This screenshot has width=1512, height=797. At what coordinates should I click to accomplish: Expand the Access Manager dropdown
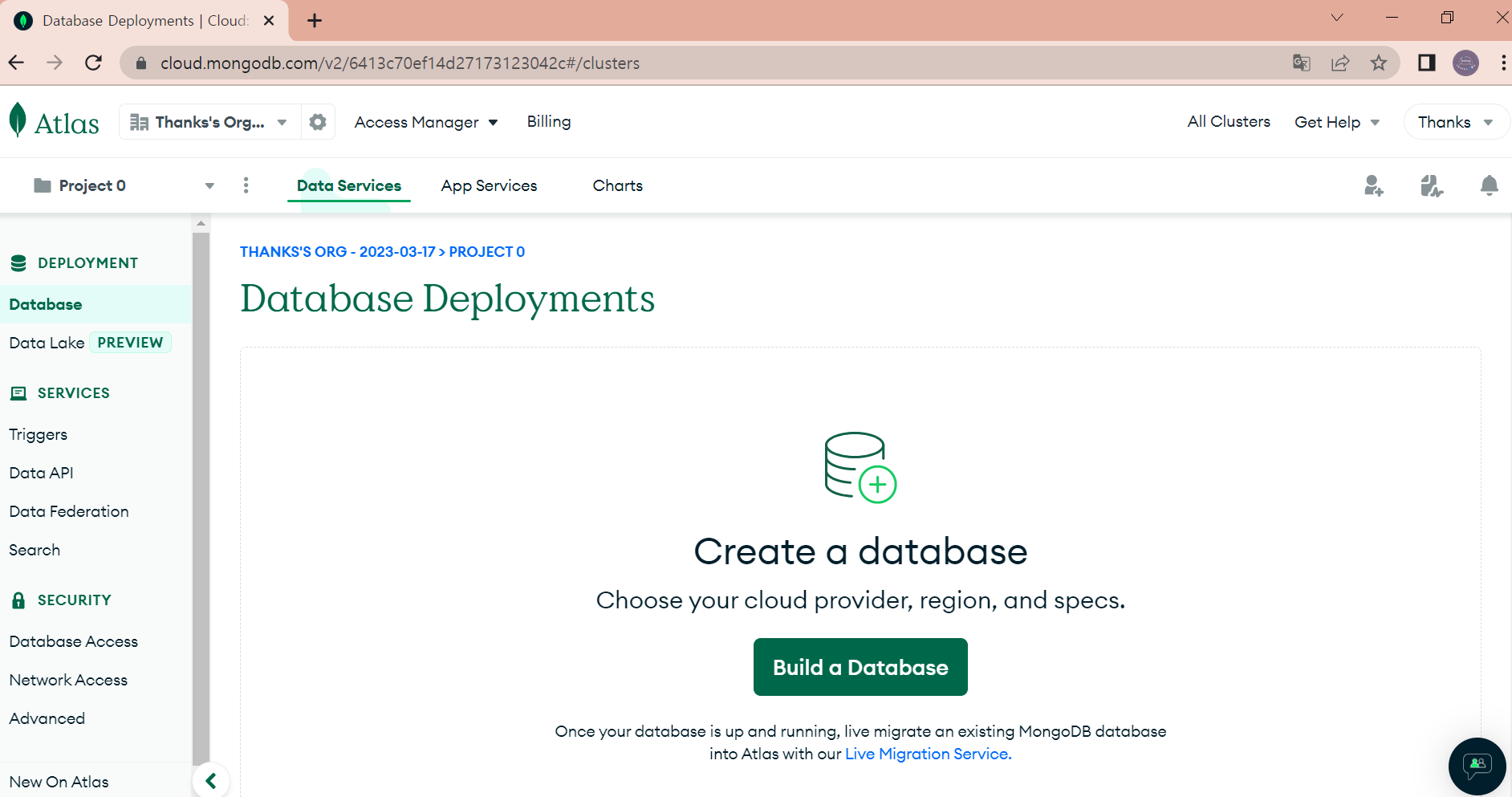(426, 122)
